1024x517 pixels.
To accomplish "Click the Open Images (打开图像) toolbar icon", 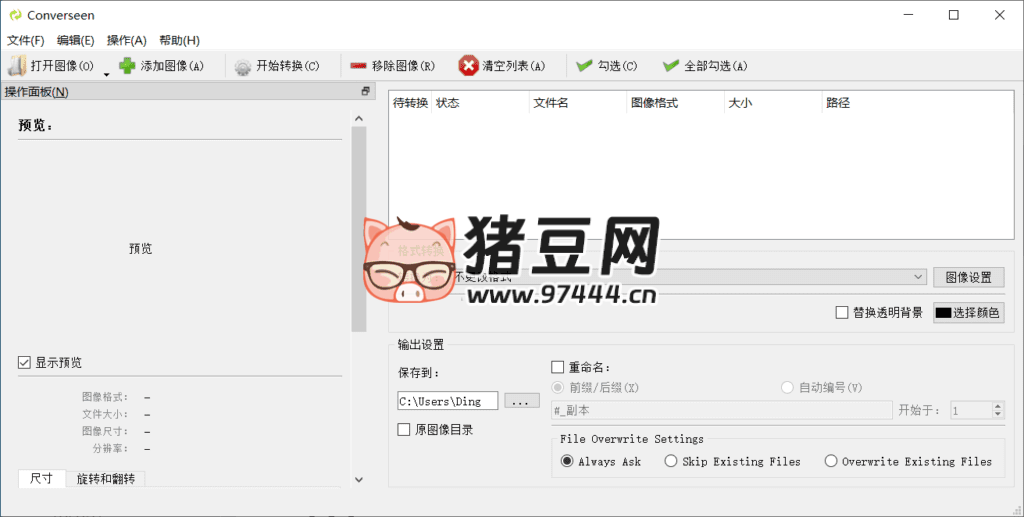I will click(17, 66).
